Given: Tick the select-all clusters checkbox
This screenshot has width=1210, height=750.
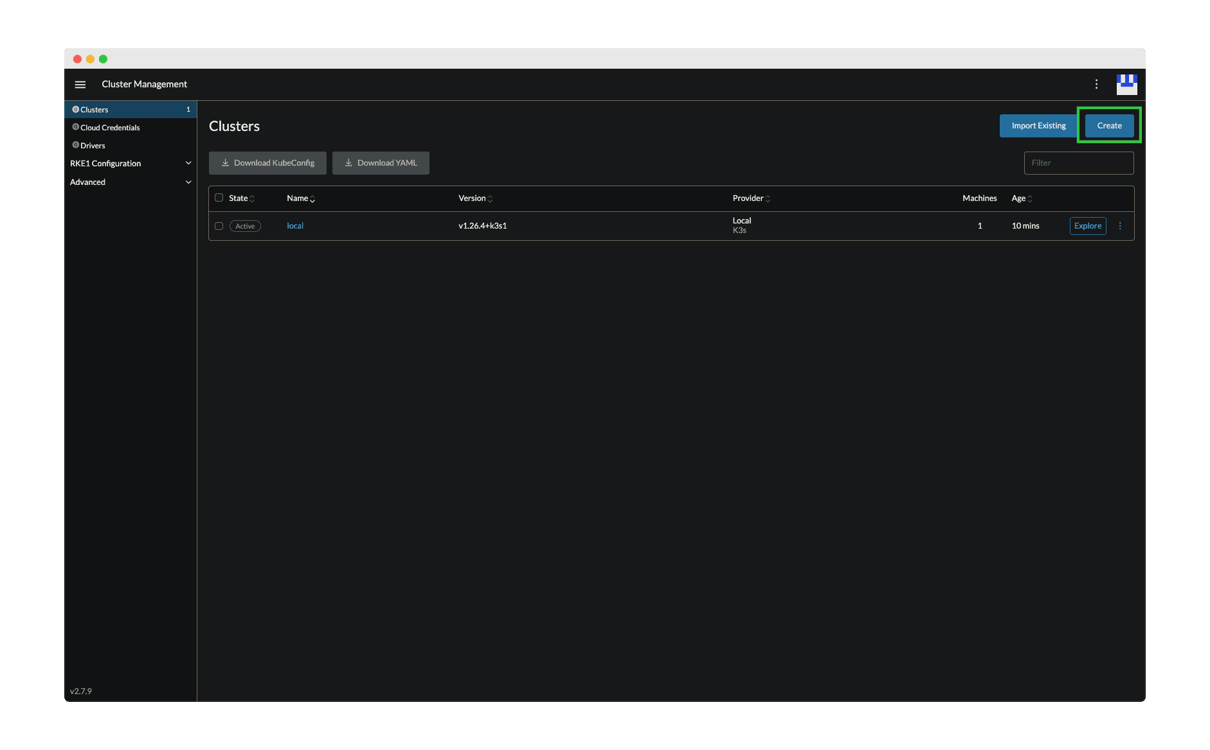Looking at the screenshot, I should 219,198.
